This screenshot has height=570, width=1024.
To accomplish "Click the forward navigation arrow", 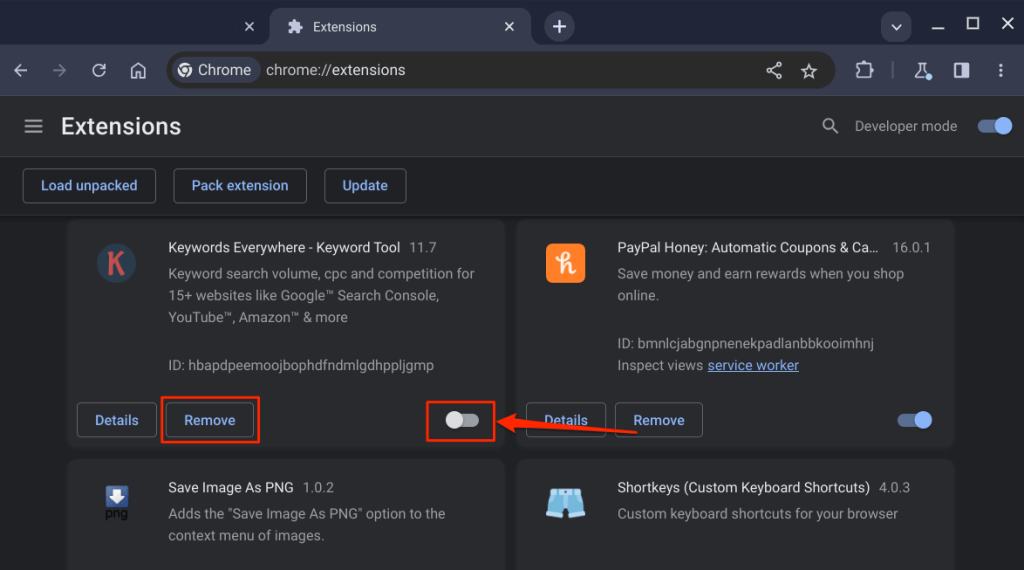I will [x=59, y=70].
